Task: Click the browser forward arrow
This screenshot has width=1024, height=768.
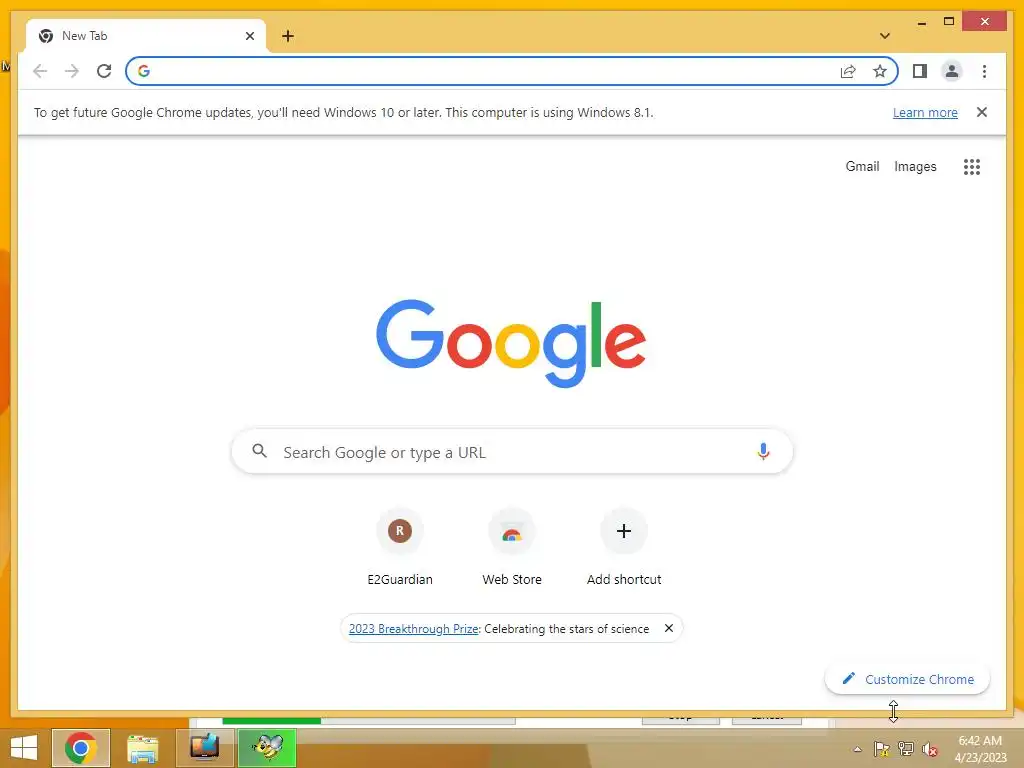Action: pyautogui.click(x=72, y=71)
